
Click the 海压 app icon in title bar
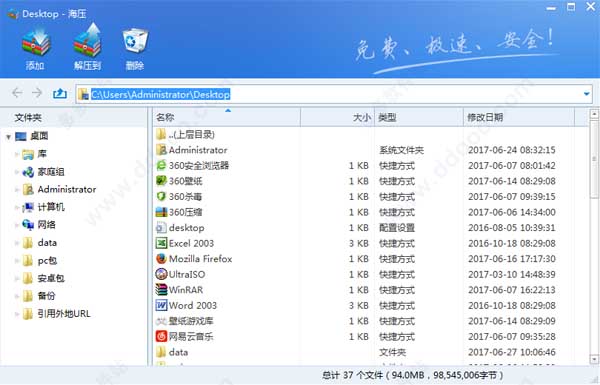(x=13, y=14)
